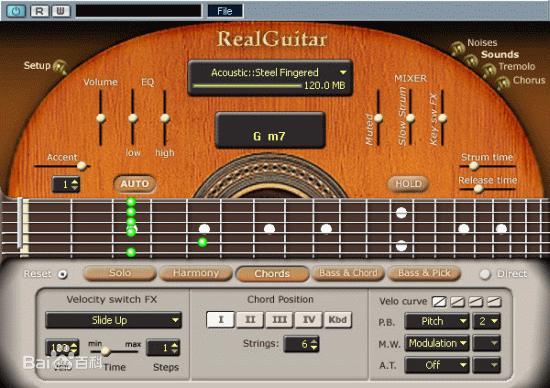Toggle the plugin power bypass button
This screenshot has width=550, height=388.
(16, 11)
